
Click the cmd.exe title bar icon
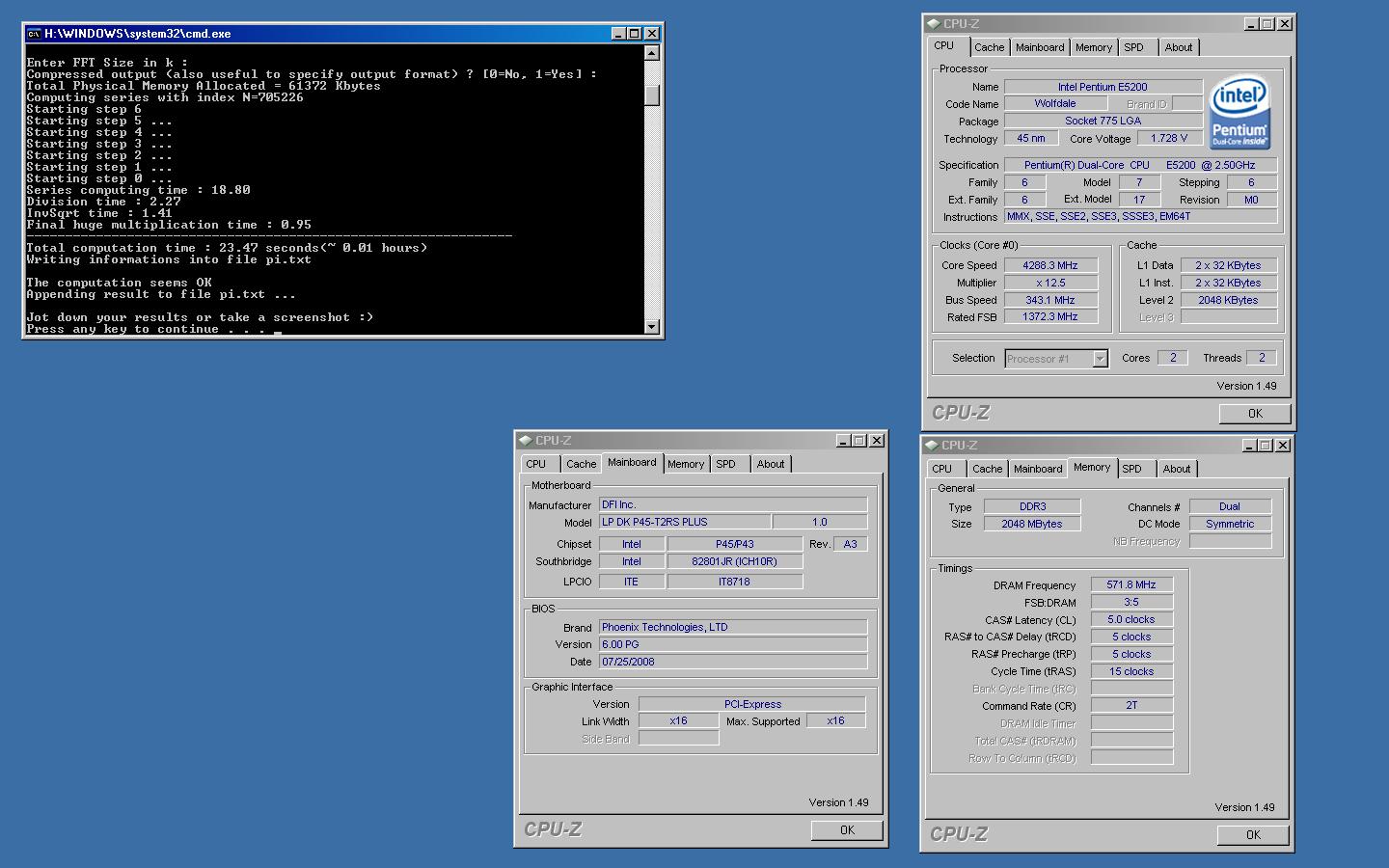point(34,34)
